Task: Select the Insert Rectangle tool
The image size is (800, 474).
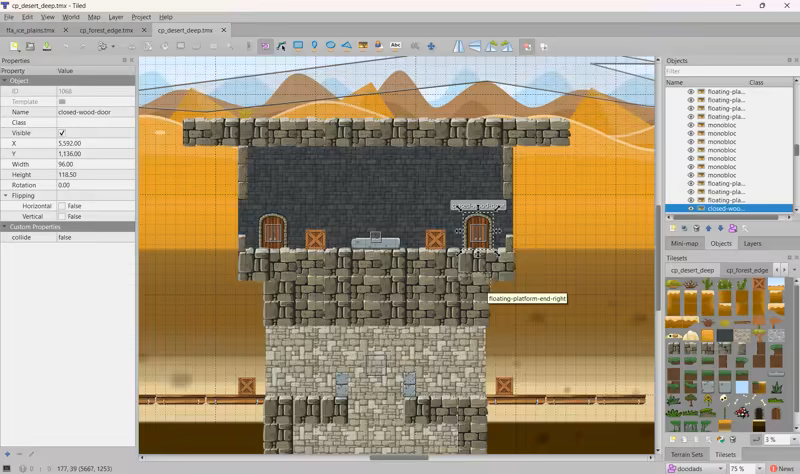Action: [298, 45]
